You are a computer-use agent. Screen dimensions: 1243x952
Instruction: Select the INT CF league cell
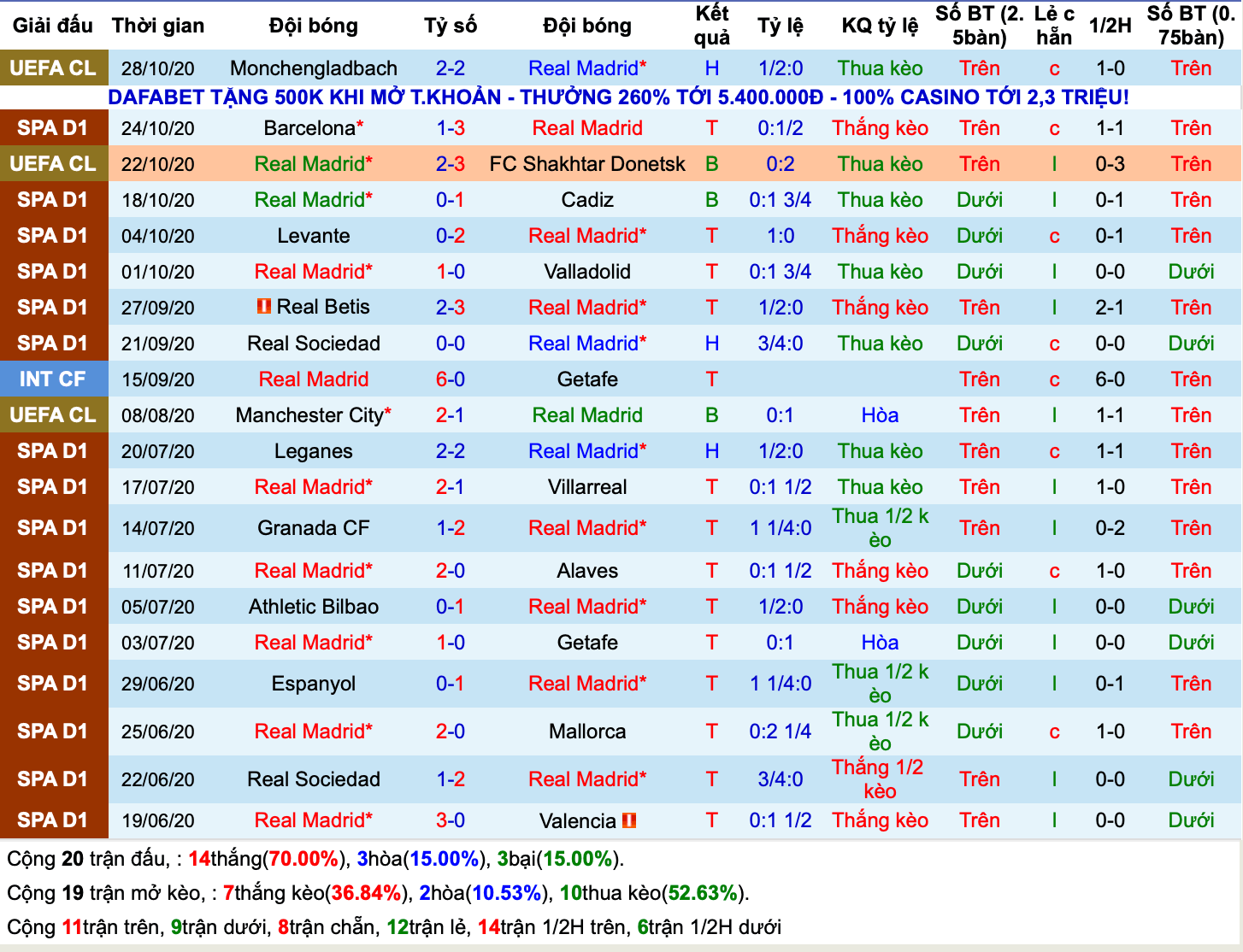53,379
